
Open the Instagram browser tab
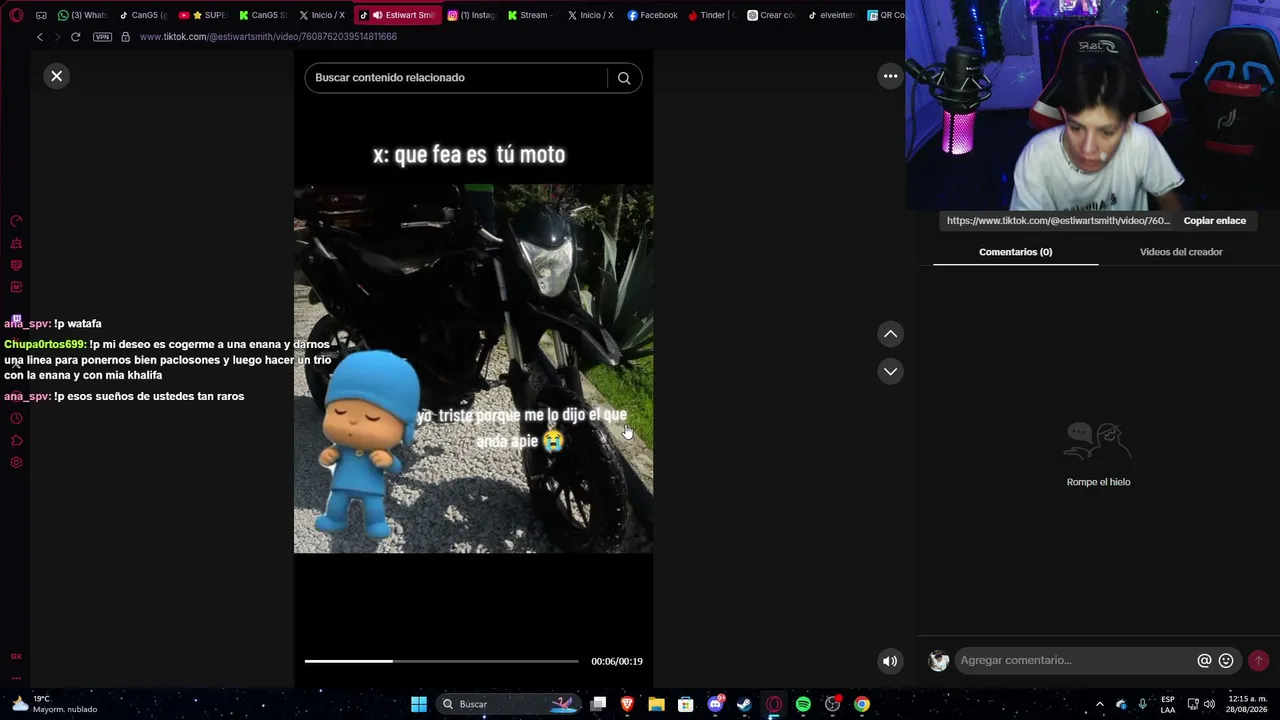click(472, 15)
